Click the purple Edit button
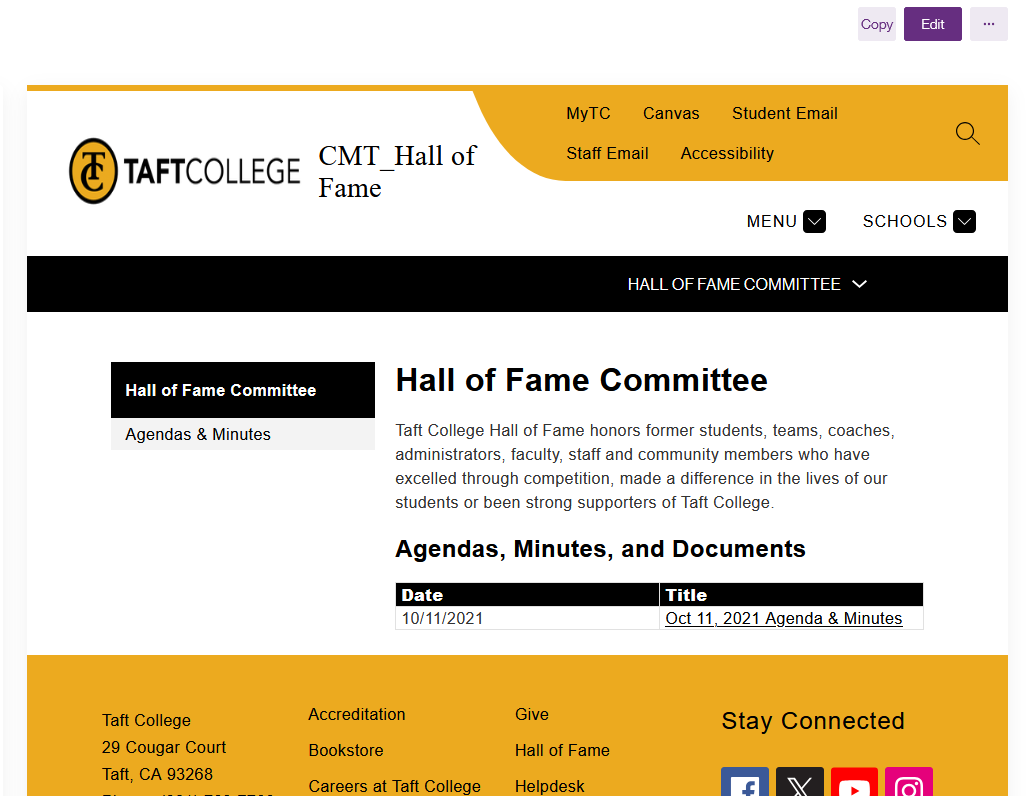The height and width of the screenshot is (796, 1036). [x=932, y=24]
